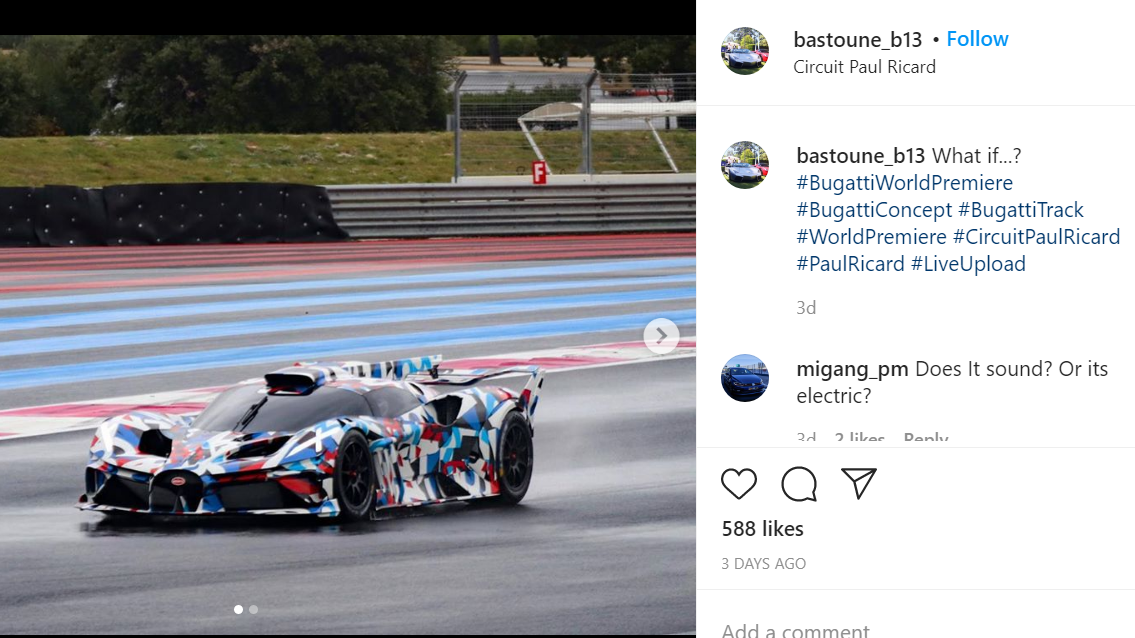Image resolution: width=1135 pixels, height=638 pixels.
Task: Click the Add a comment field
Action: tap(915, 629)
